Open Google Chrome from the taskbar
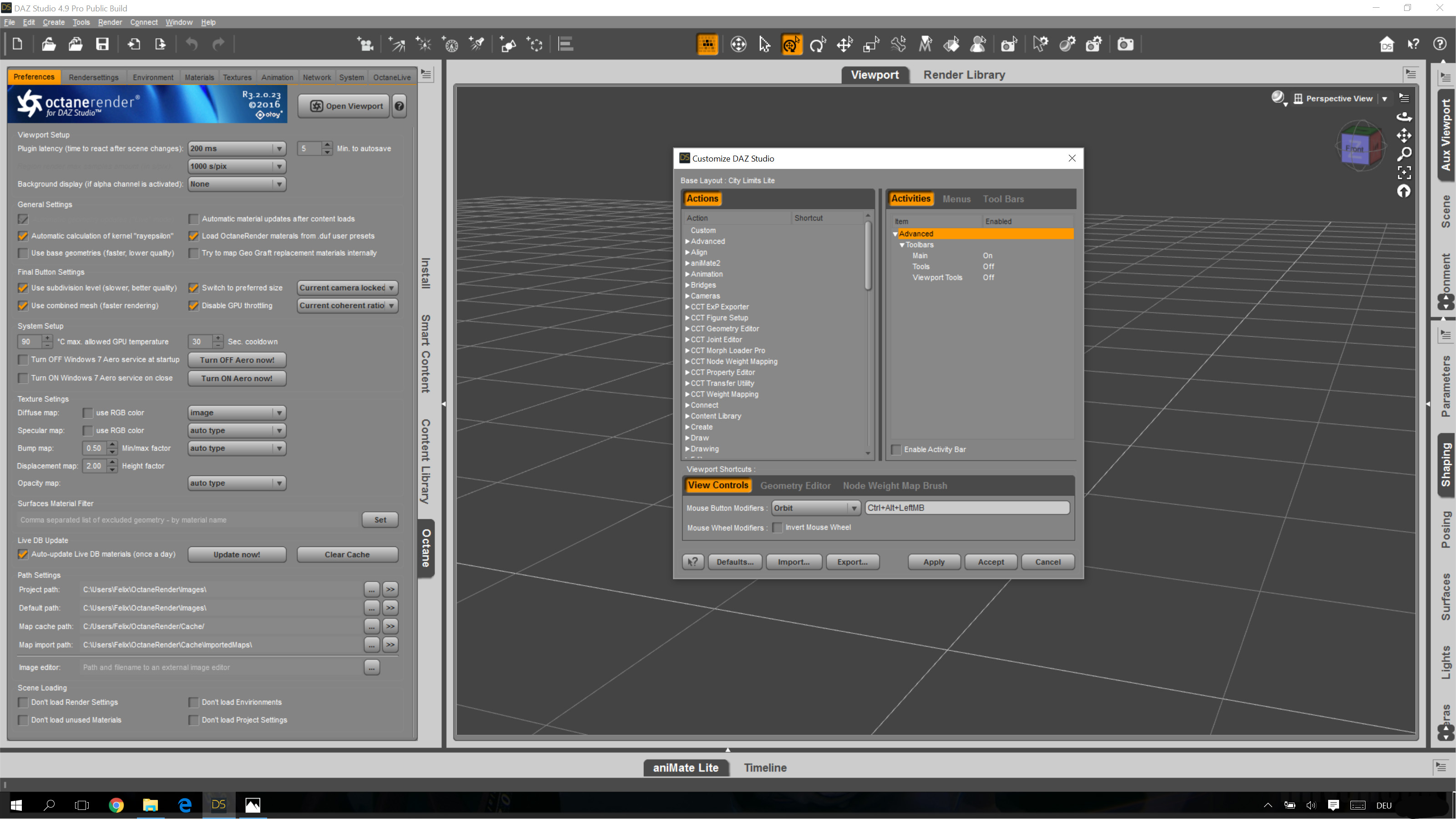 click(116, 805)
